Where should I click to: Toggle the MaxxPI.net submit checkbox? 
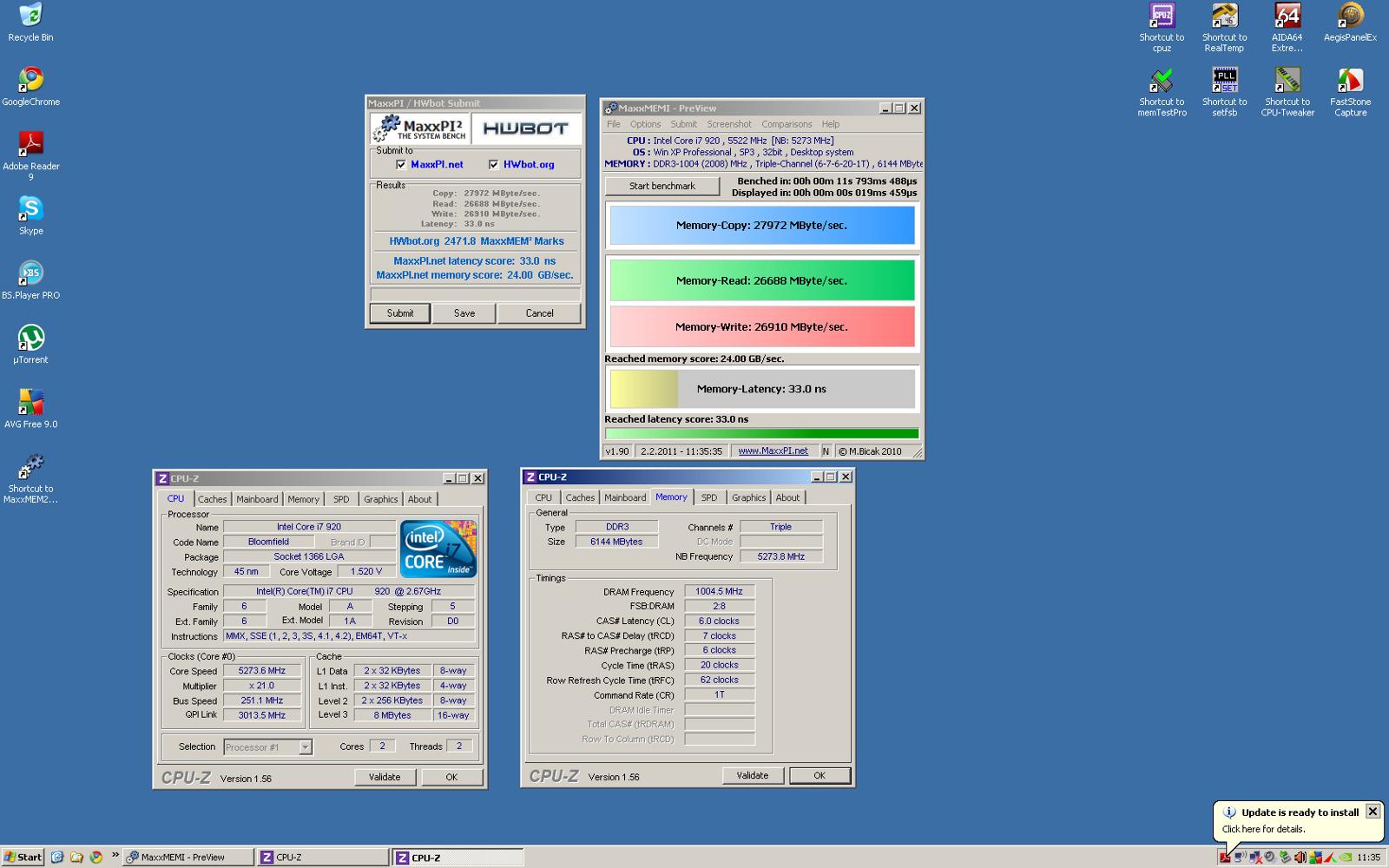click(x=400, y=164)
